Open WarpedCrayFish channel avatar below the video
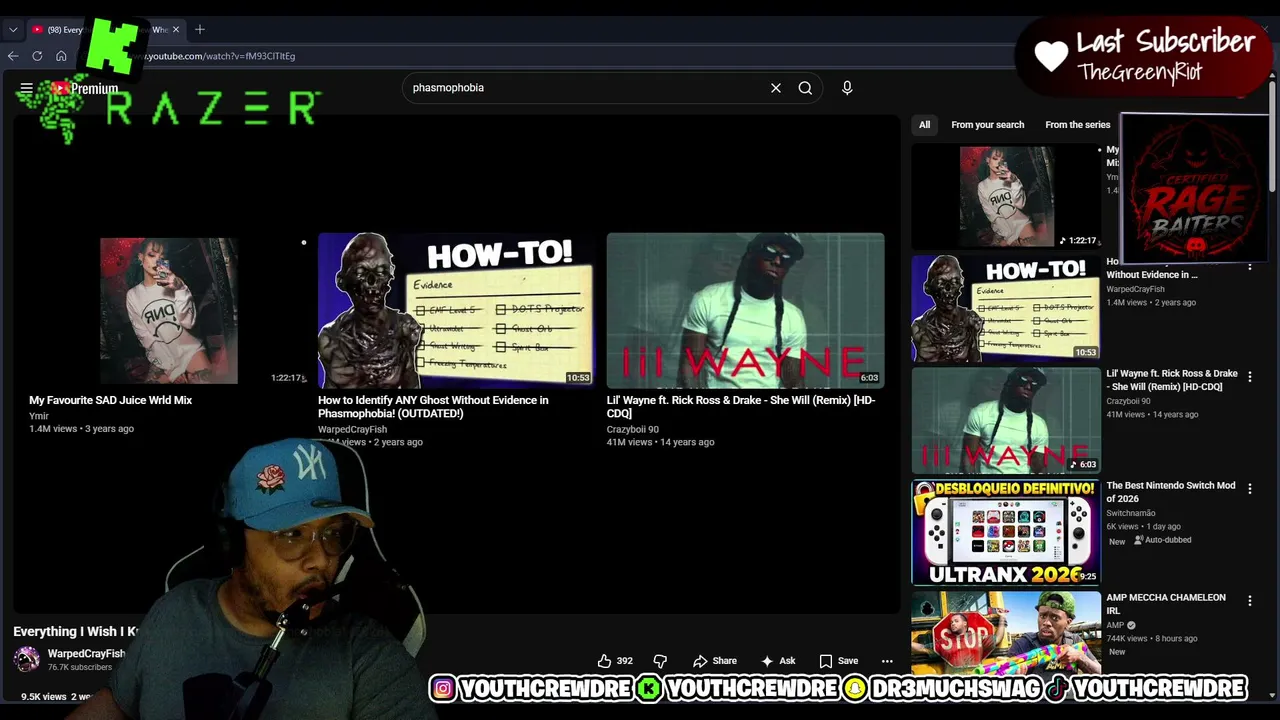The image size is (1280, 720). [x=27, y=659]
